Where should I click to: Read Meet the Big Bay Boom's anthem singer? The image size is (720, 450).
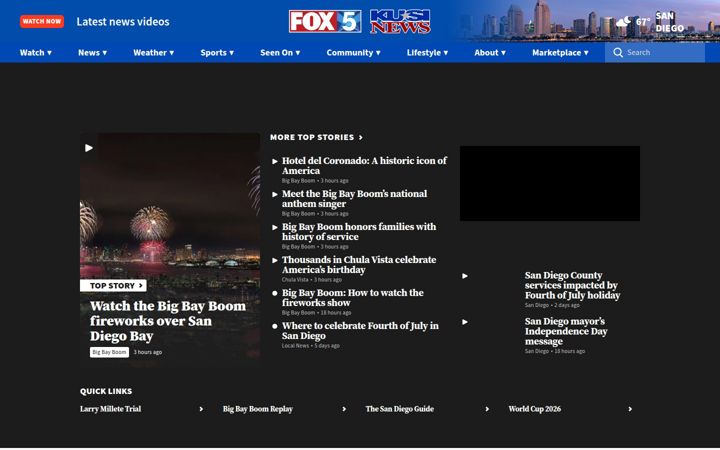pos(354,199)
